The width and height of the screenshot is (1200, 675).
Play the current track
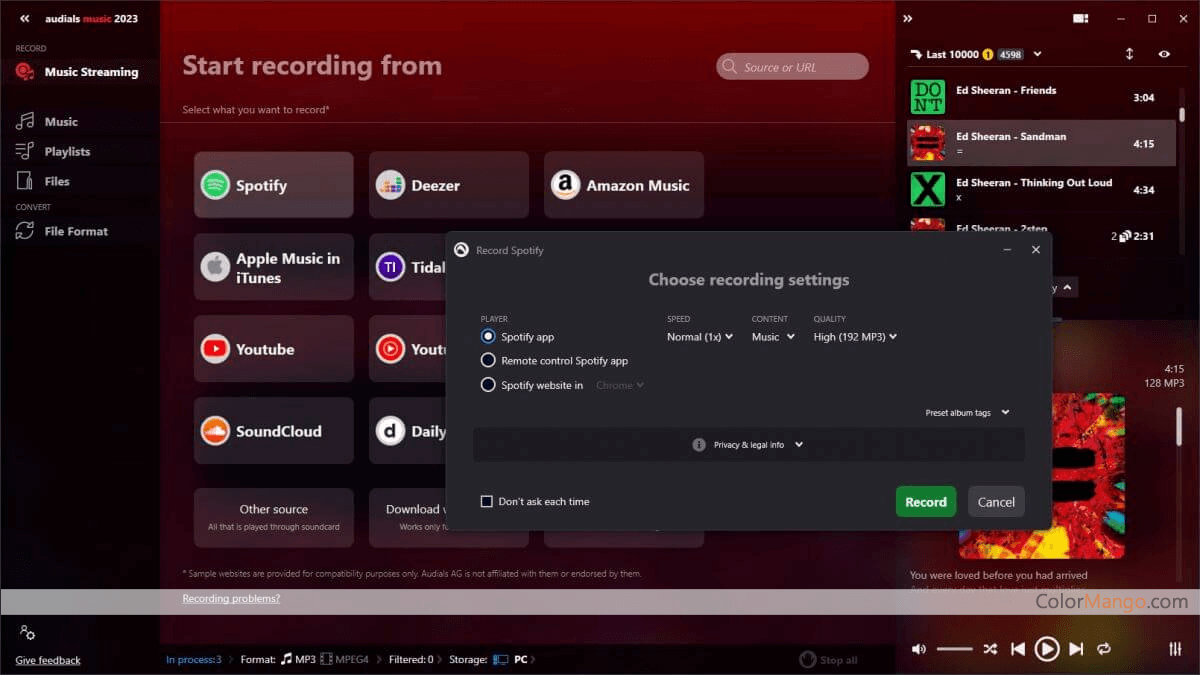click(x=1047, y=649)
